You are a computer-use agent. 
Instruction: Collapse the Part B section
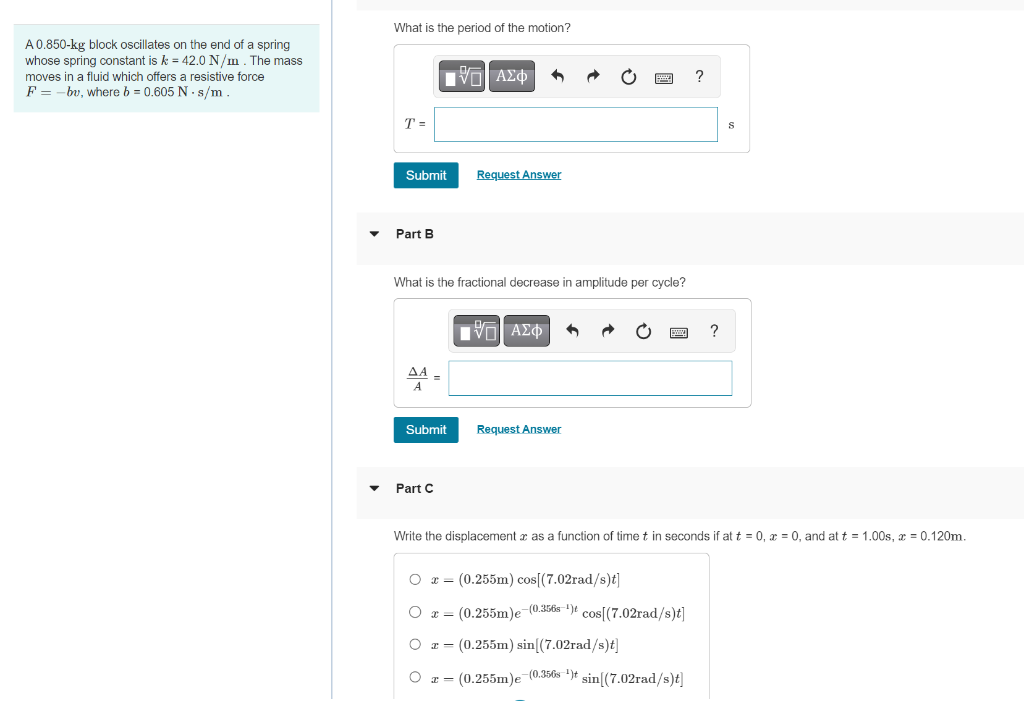coord(374,234)
